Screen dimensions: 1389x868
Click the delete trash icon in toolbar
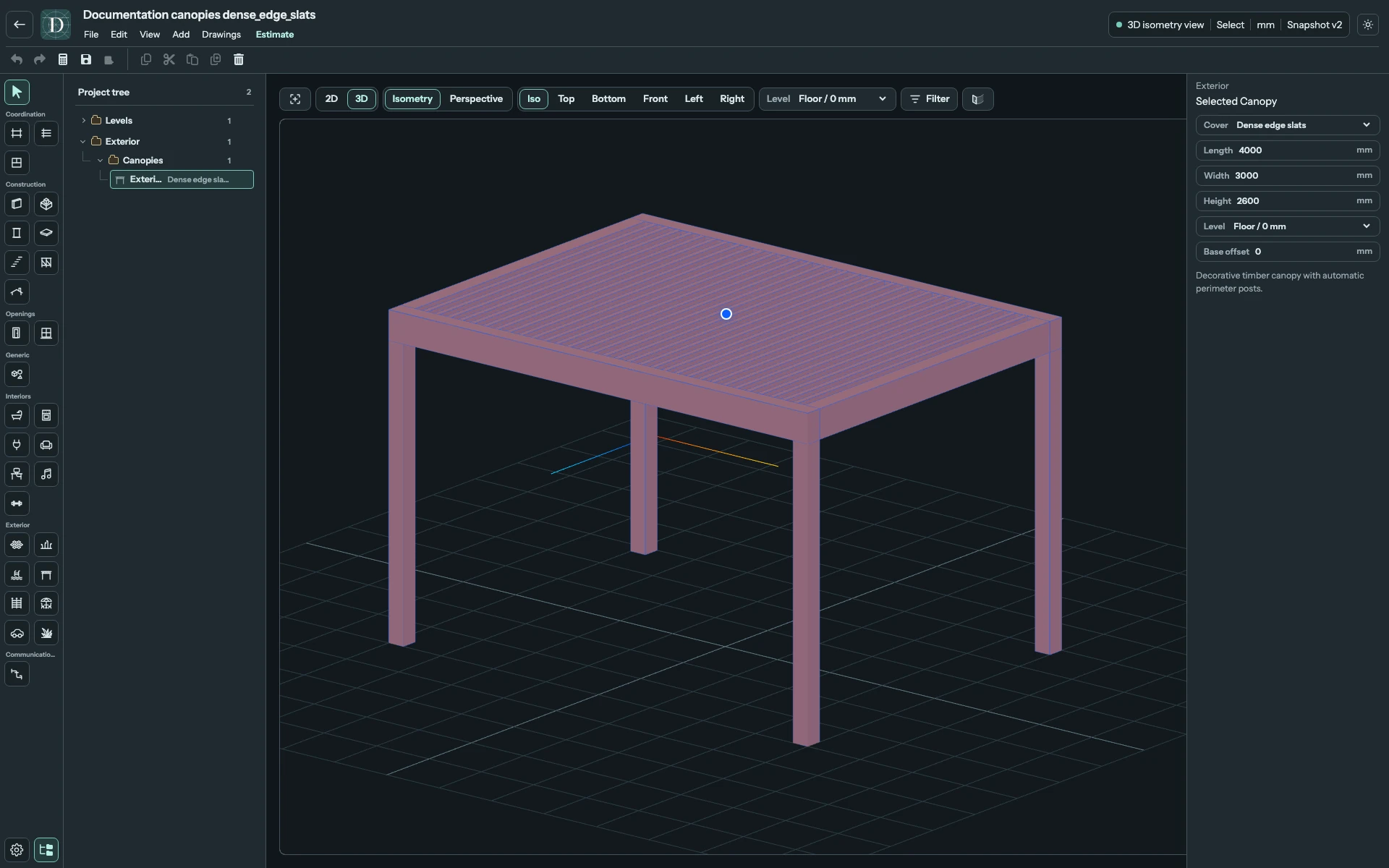coord(239,59)
